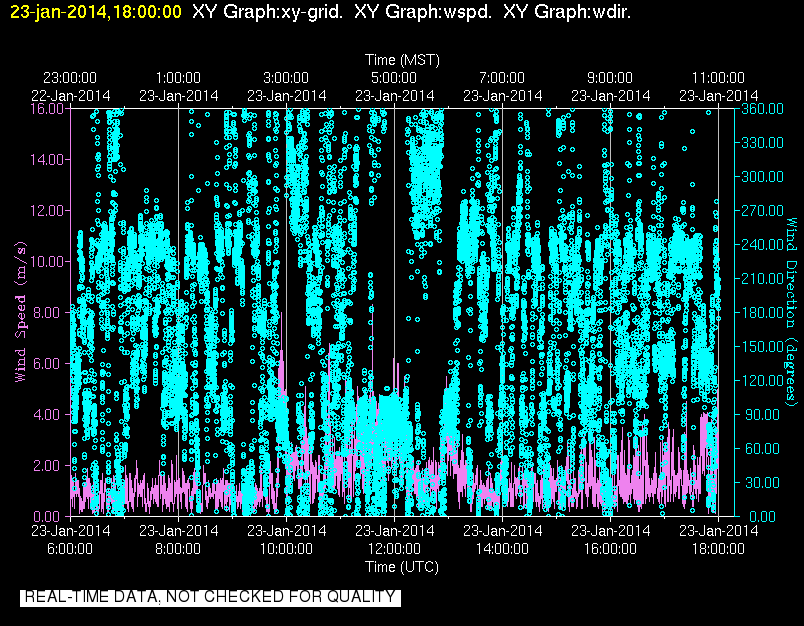Click the 3:00:00 MST time label
The image size is (804, 626).
point(286,78)
